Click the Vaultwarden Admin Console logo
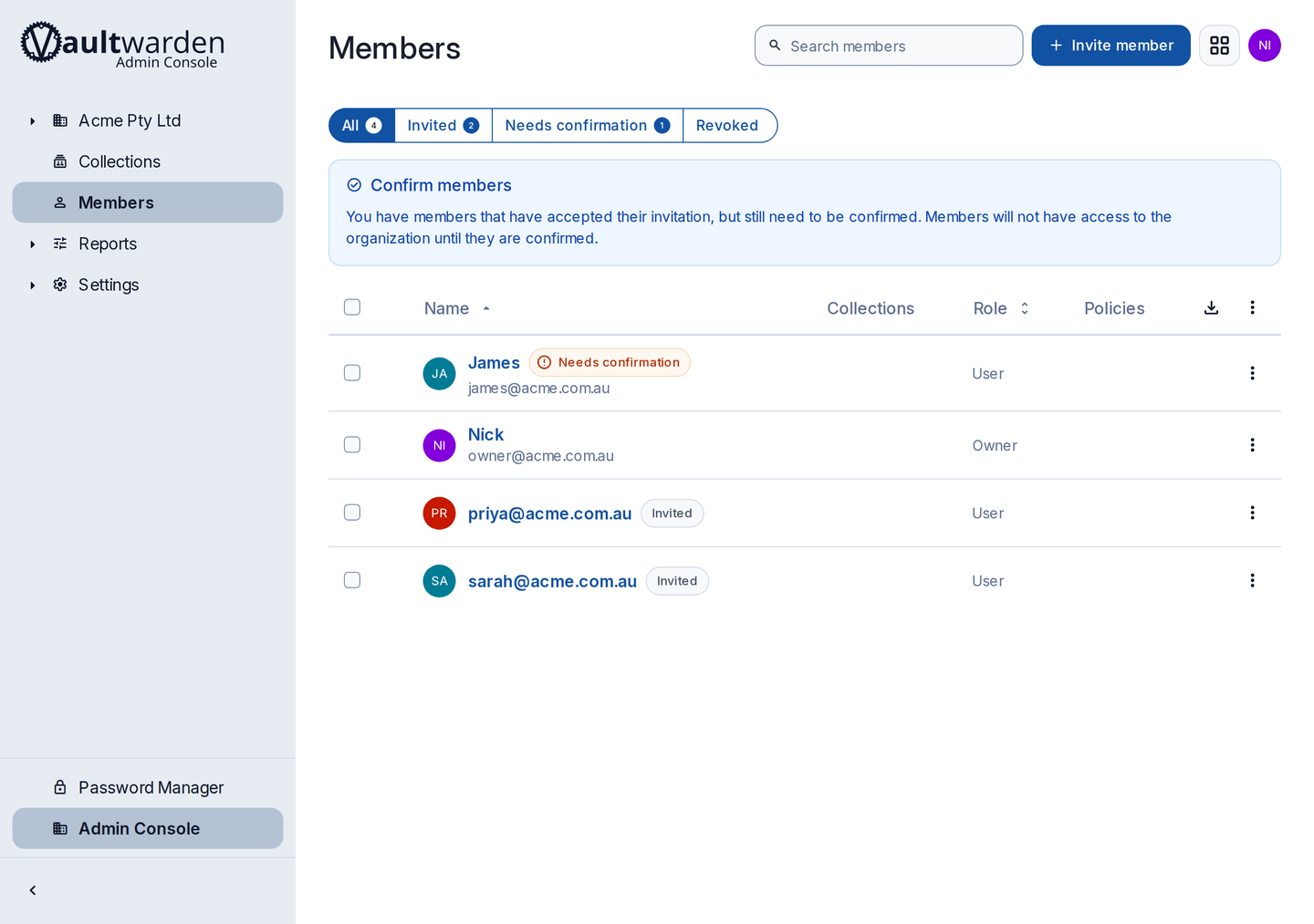This screenshot has width=1314, height=924. [x=123, y=45]
